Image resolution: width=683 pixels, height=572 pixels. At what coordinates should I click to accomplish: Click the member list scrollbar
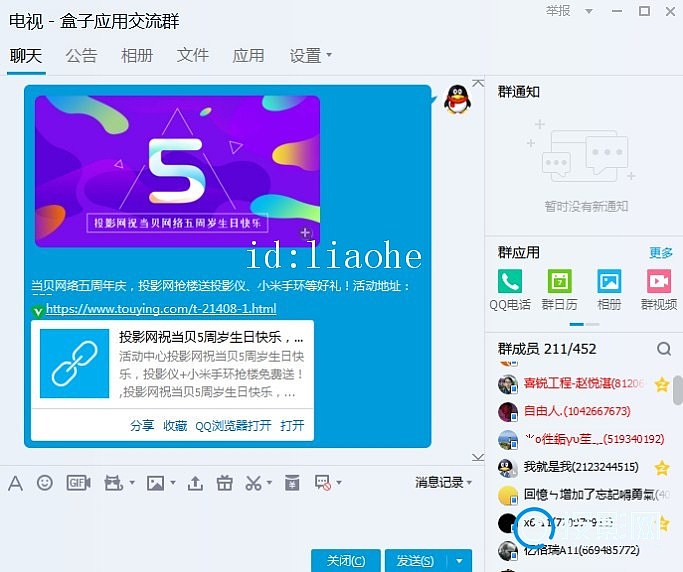(x=677, y=389)
